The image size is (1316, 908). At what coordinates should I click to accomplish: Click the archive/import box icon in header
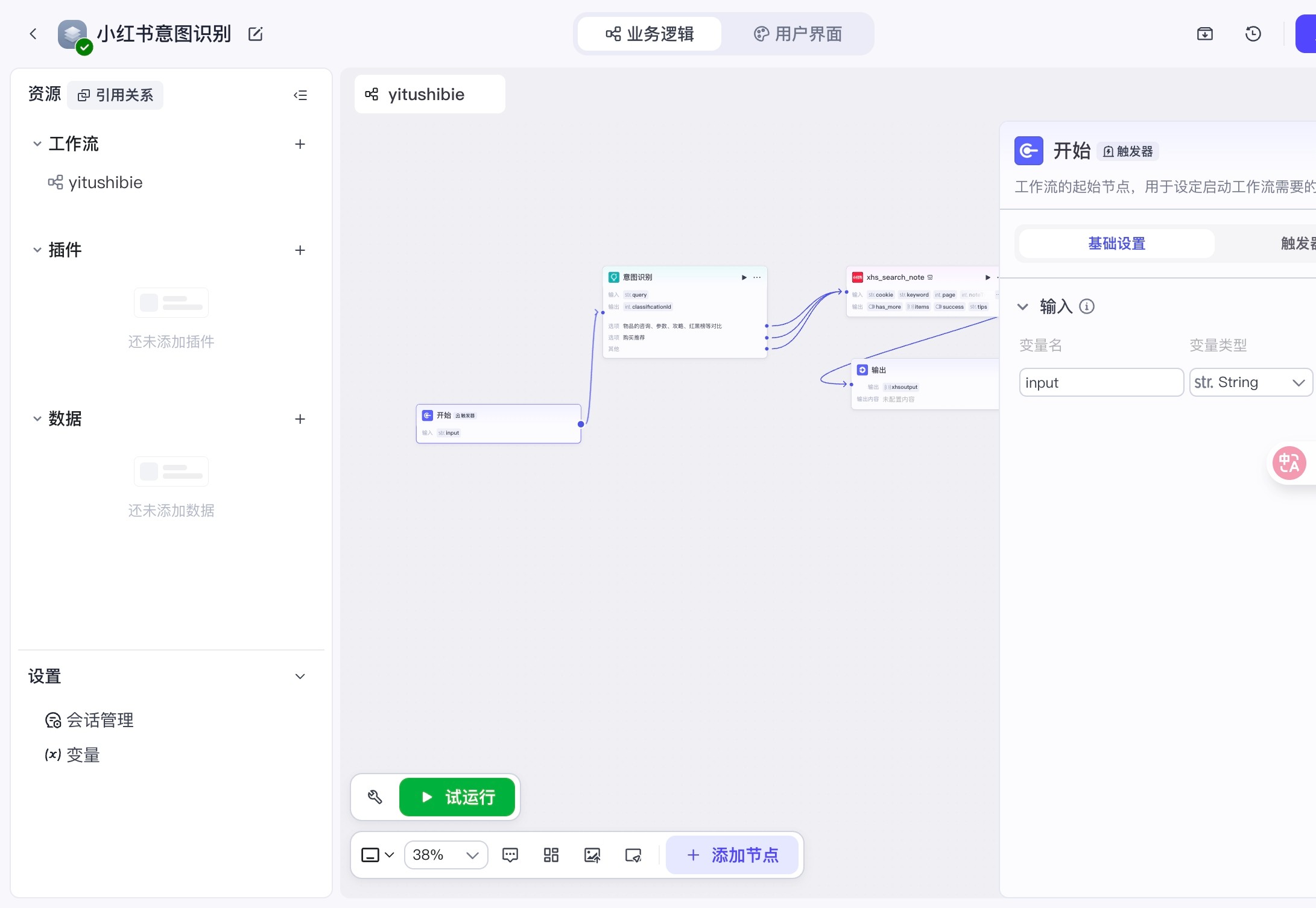click(1204, 34)
